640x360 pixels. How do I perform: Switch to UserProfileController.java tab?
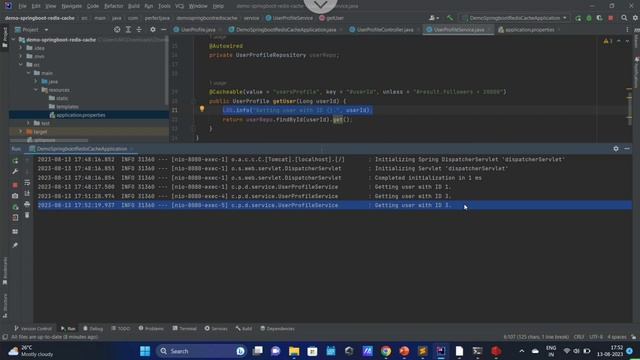tap(385, 30)
